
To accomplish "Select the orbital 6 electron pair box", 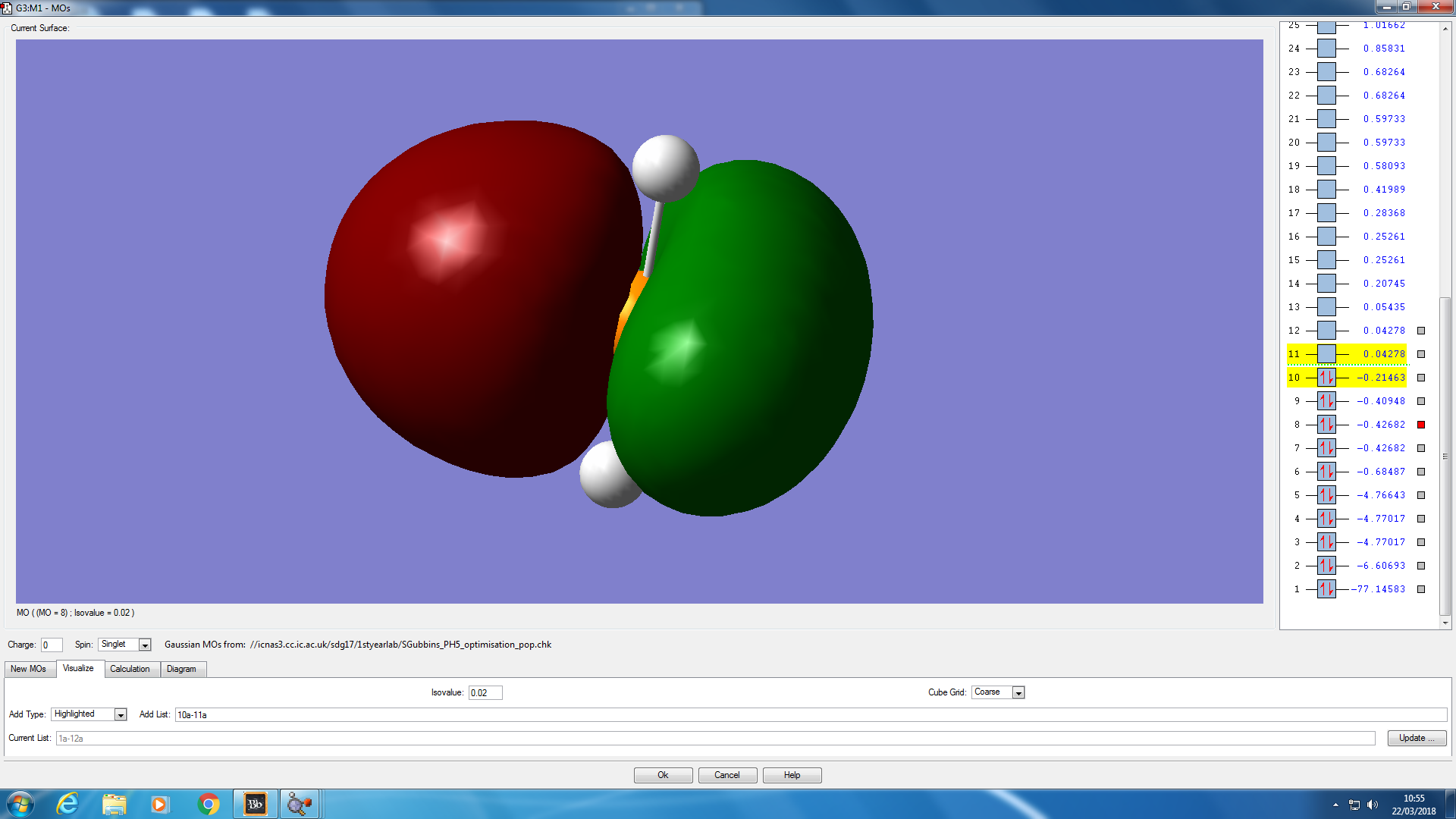I will [x=1326, y=472].
